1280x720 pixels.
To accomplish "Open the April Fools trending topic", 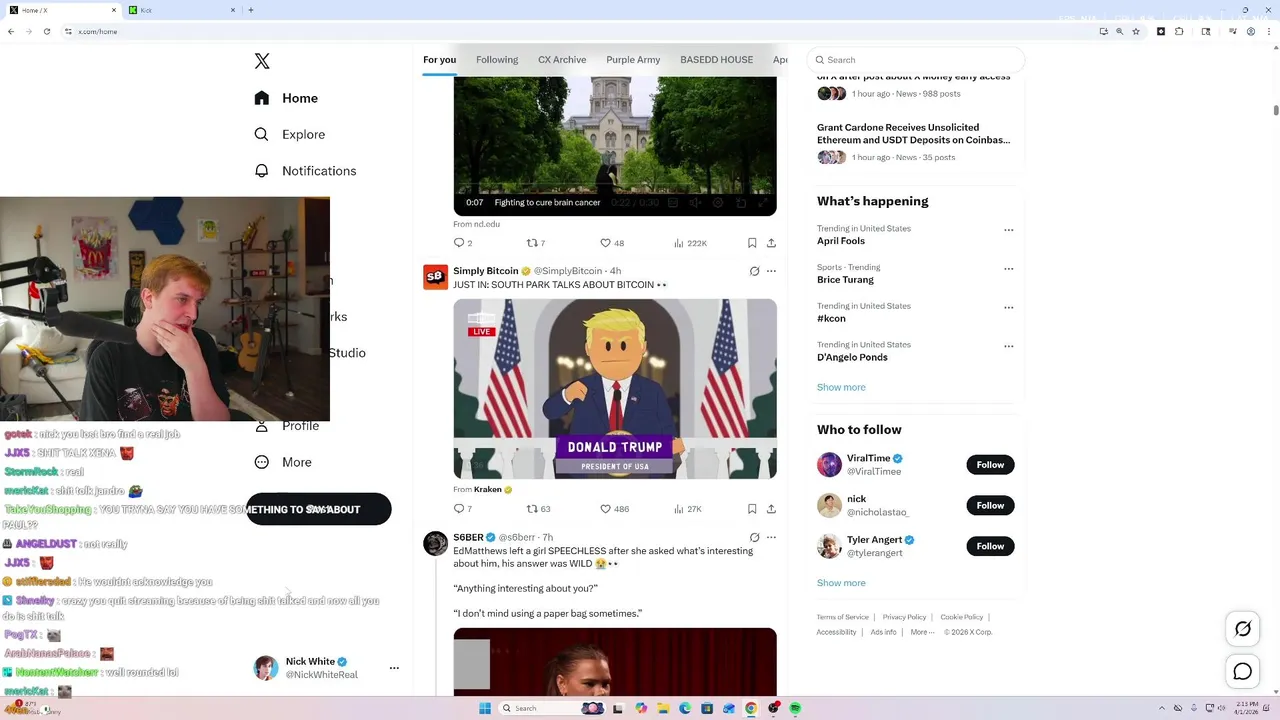I will (x=841, y=241).
